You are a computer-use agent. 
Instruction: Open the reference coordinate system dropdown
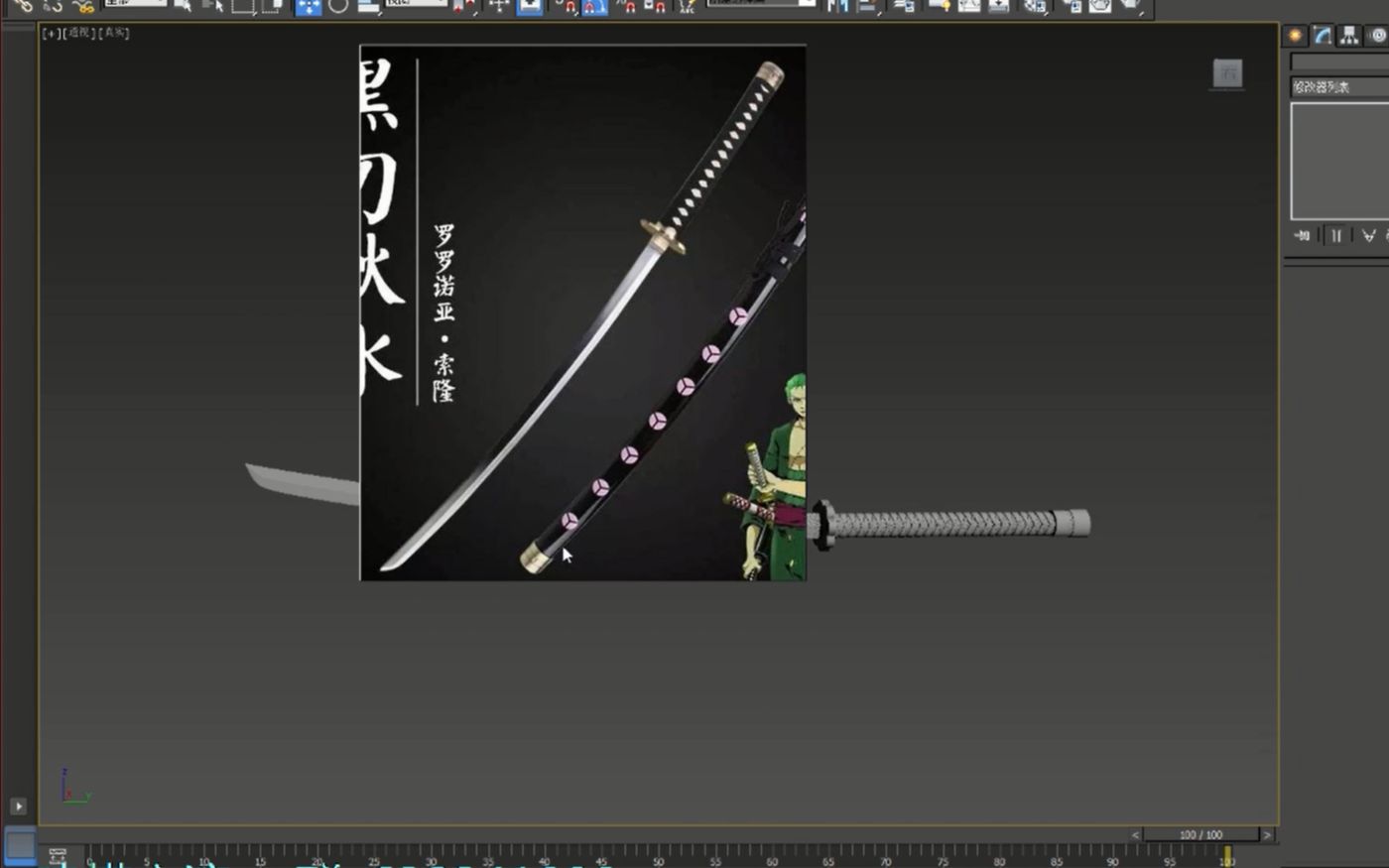(417, 3)
